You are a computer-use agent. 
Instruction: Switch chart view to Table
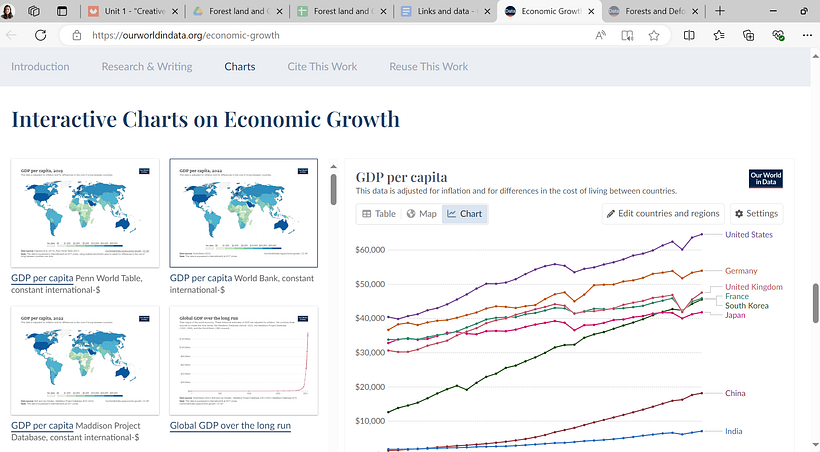click(379, 213)
